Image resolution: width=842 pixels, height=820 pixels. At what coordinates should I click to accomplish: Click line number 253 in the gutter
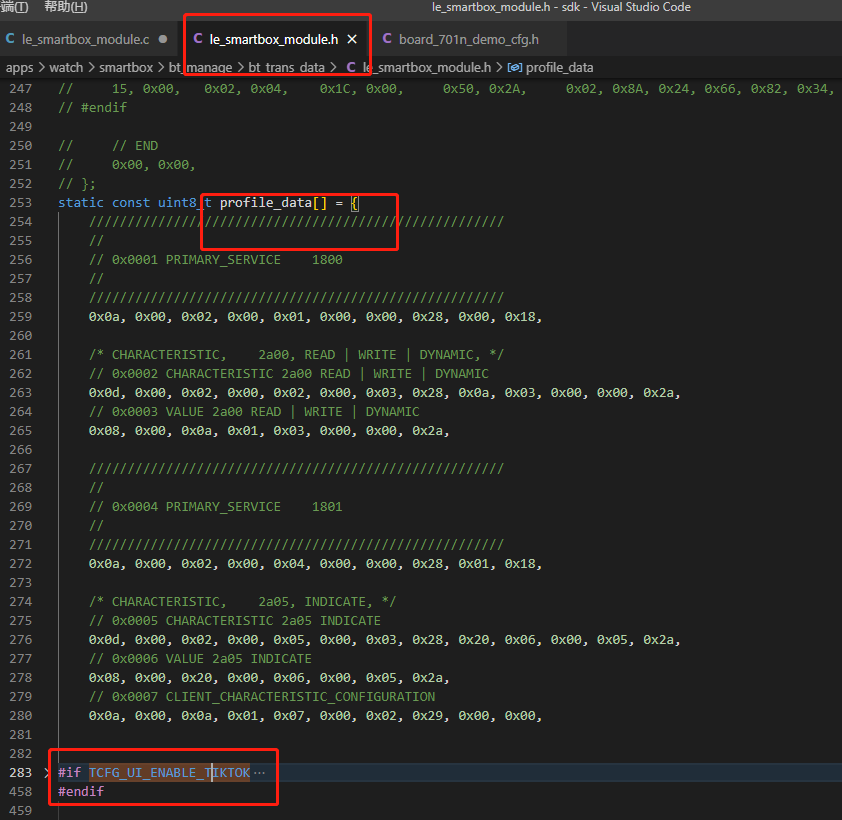click(20, 202)
